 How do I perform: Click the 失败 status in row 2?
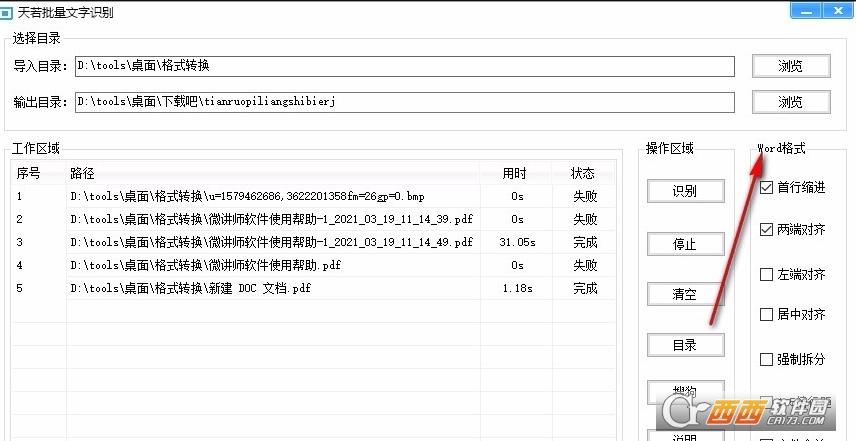tap(585, 219)
